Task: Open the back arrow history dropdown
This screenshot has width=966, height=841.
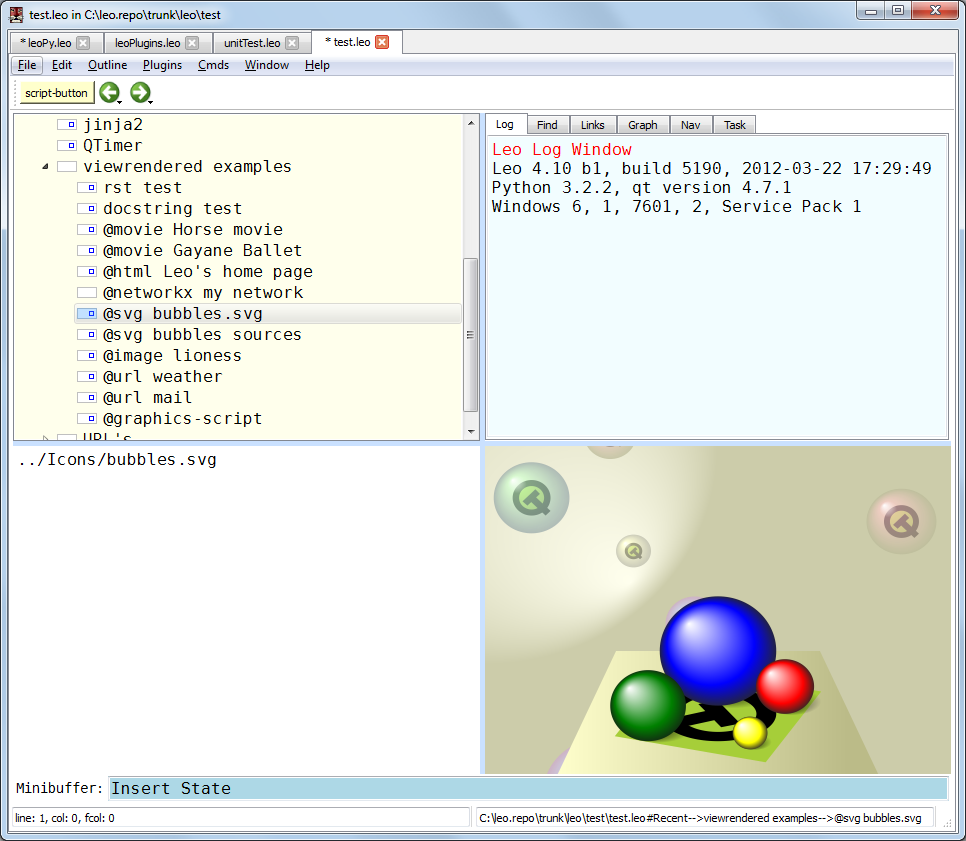Action: (120, 102)
